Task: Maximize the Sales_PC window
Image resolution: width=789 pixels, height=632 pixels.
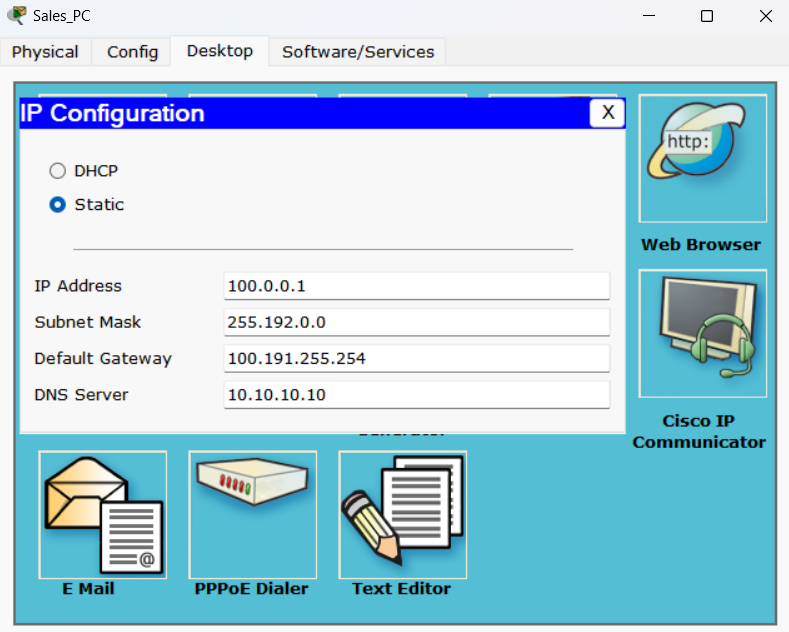Action: [x=707, y=16]
